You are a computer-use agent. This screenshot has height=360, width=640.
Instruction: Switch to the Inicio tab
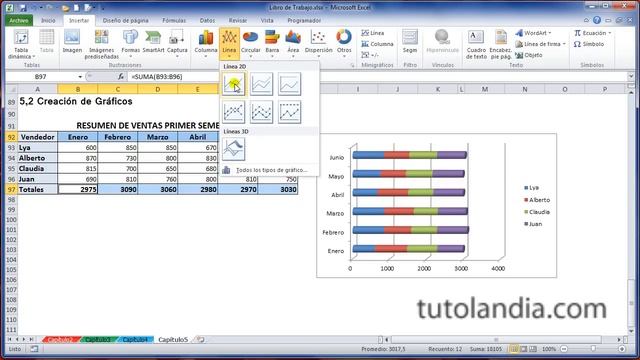[x=48, y=20]
